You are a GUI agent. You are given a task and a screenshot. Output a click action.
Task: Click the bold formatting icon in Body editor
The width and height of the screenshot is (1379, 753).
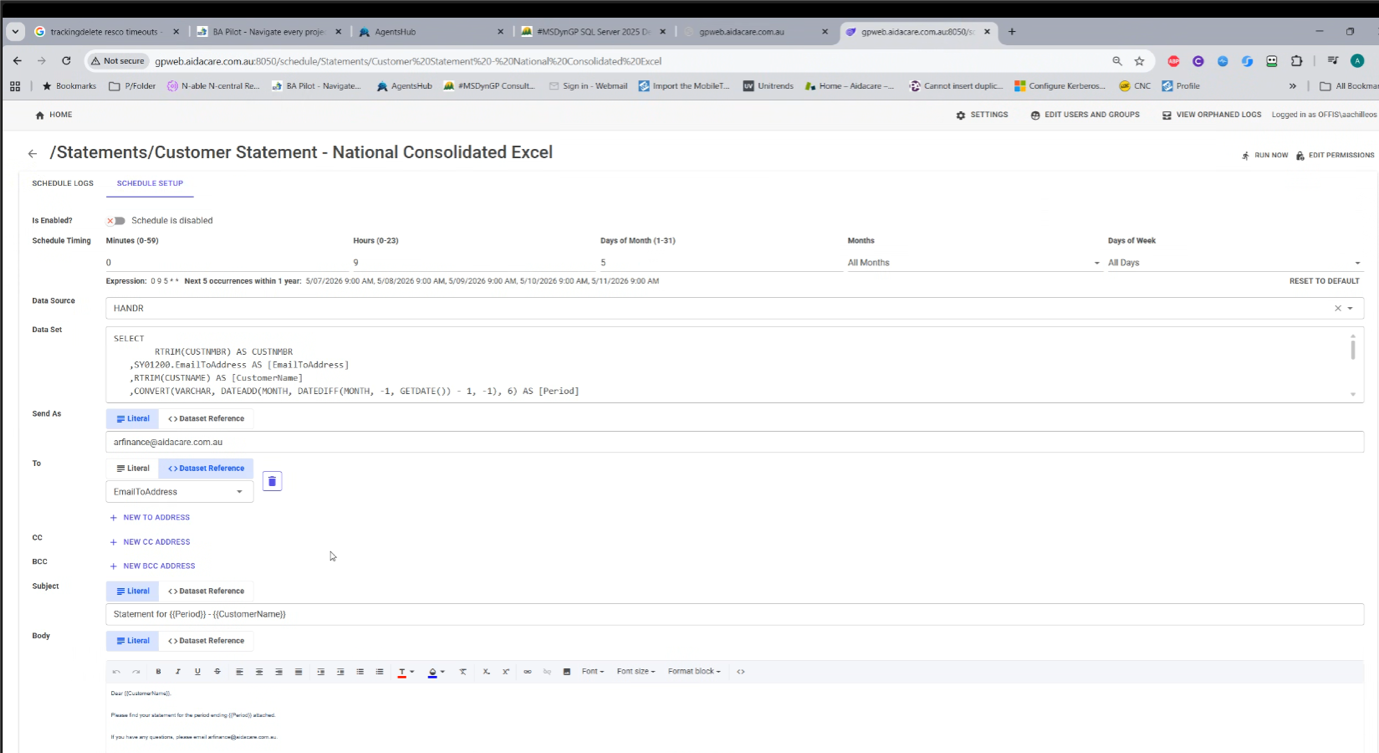tap(158, 672)
